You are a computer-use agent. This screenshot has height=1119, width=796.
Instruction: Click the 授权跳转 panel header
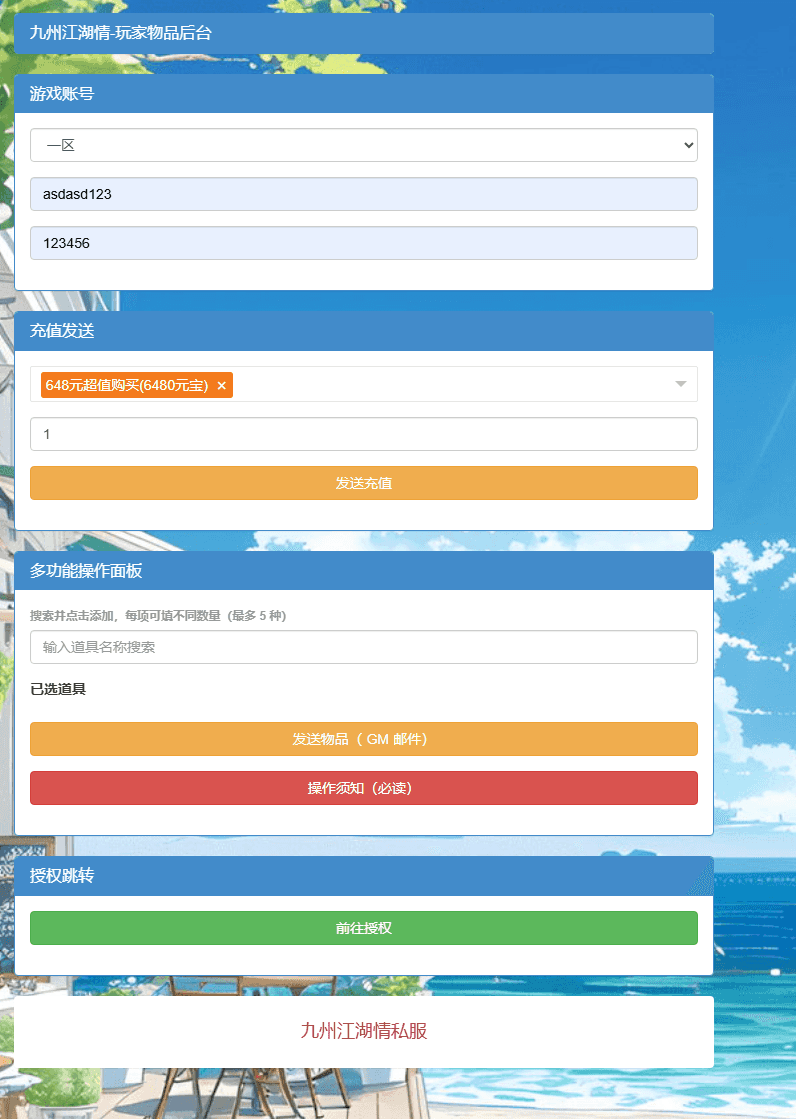pyautogui.click(x=363, y=876)
